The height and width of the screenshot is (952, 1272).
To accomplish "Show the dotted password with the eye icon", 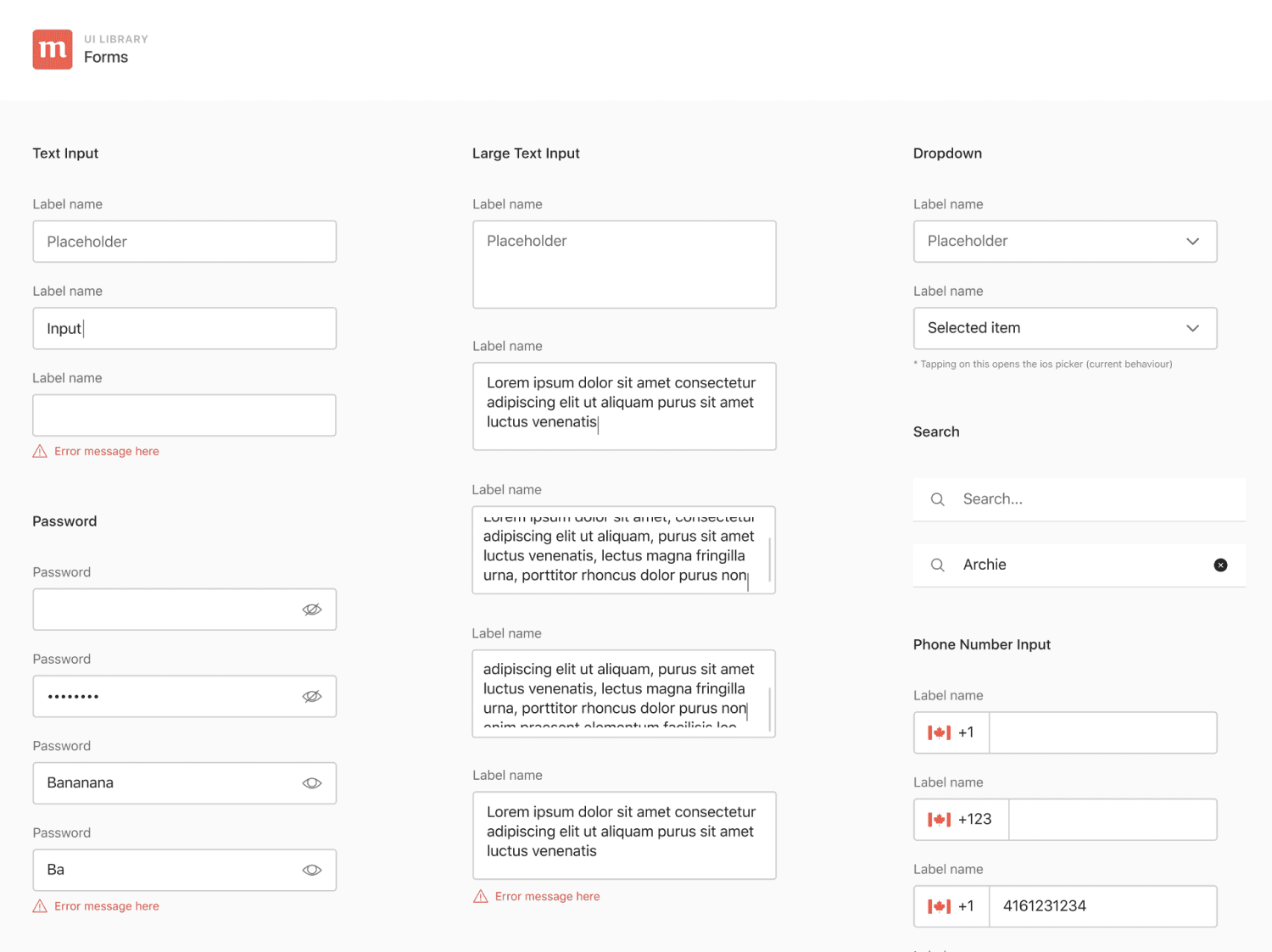I will coord(312,696).
